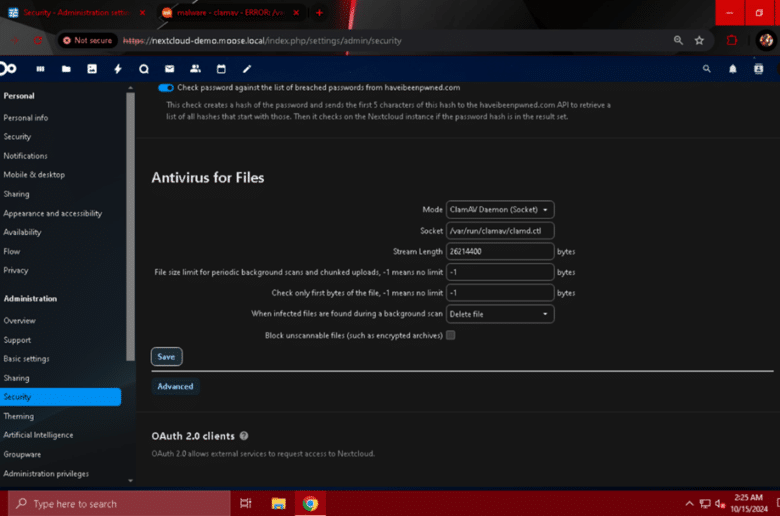
Task: Open the Mode ClamAV Daemon dropdown
Action: pos(500,209)
